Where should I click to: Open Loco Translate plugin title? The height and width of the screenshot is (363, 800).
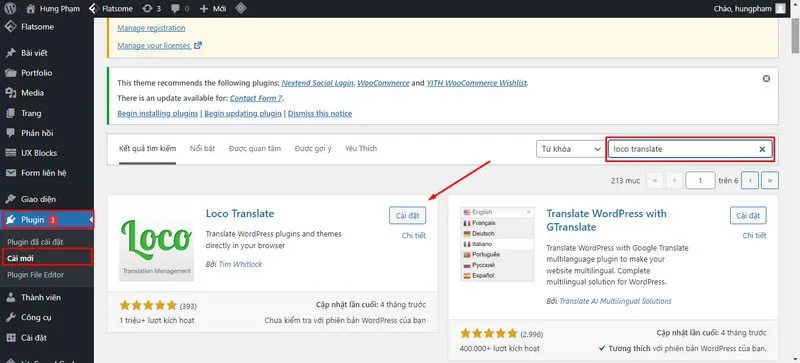[240, 213]
